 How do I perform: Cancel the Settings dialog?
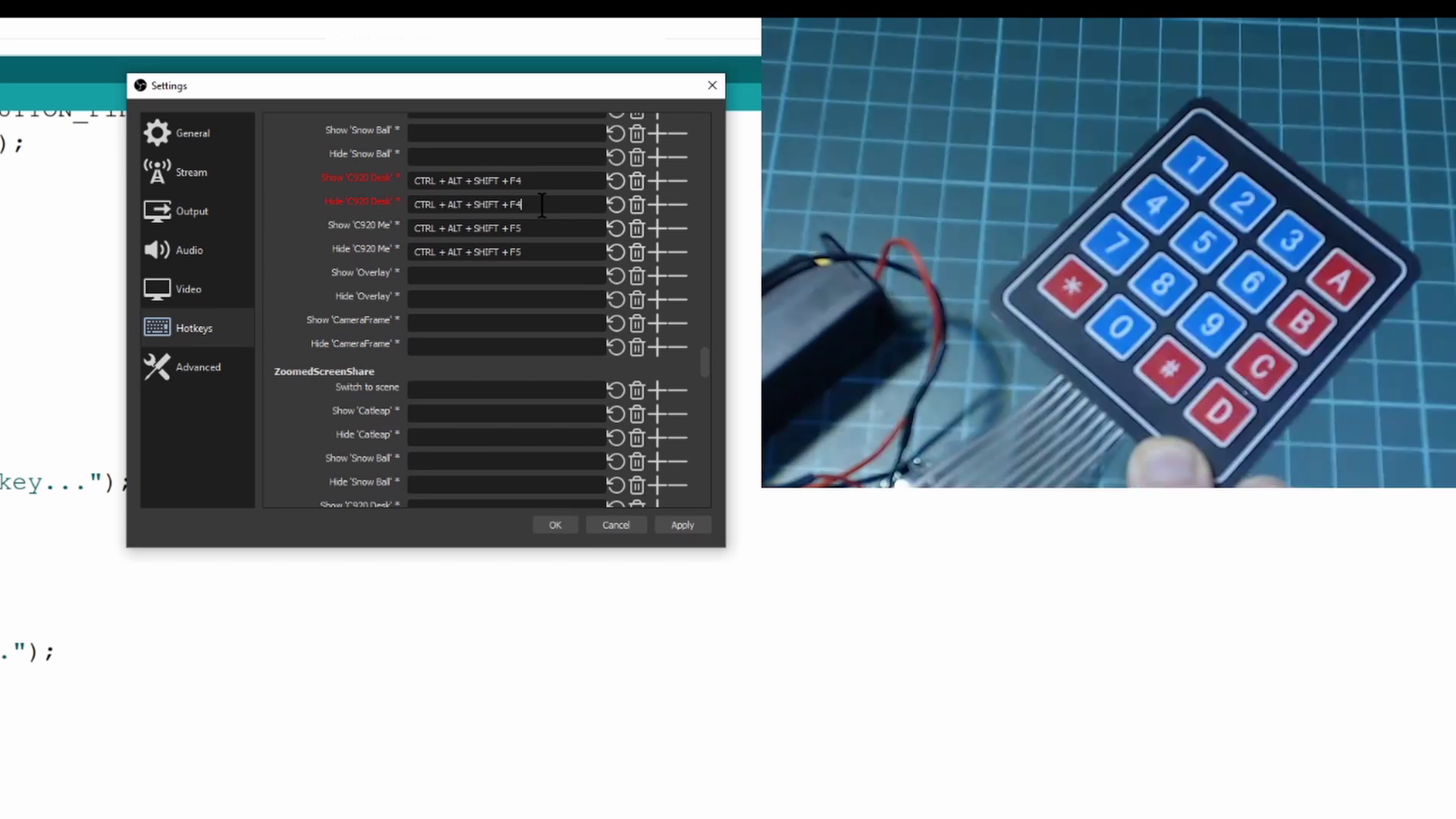616,525
